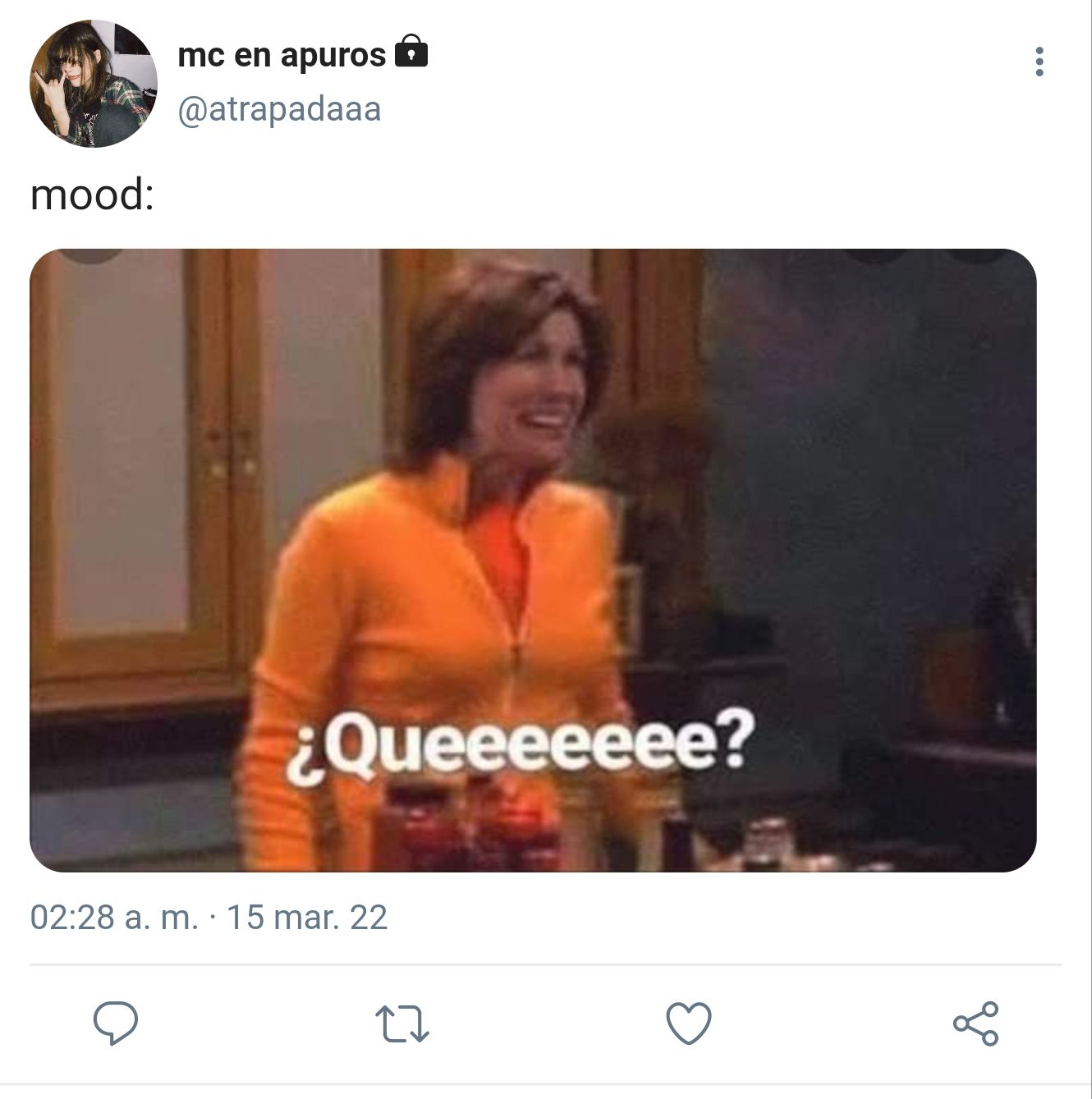The height and width of the screenshot is (1099, 1092).
Task: Open the tweet's three-dot options menu
Action: (x=1039, y=62)
